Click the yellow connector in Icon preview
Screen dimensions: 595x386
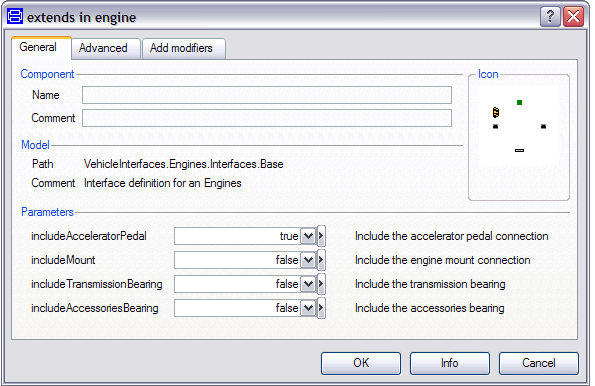[496, 112]
